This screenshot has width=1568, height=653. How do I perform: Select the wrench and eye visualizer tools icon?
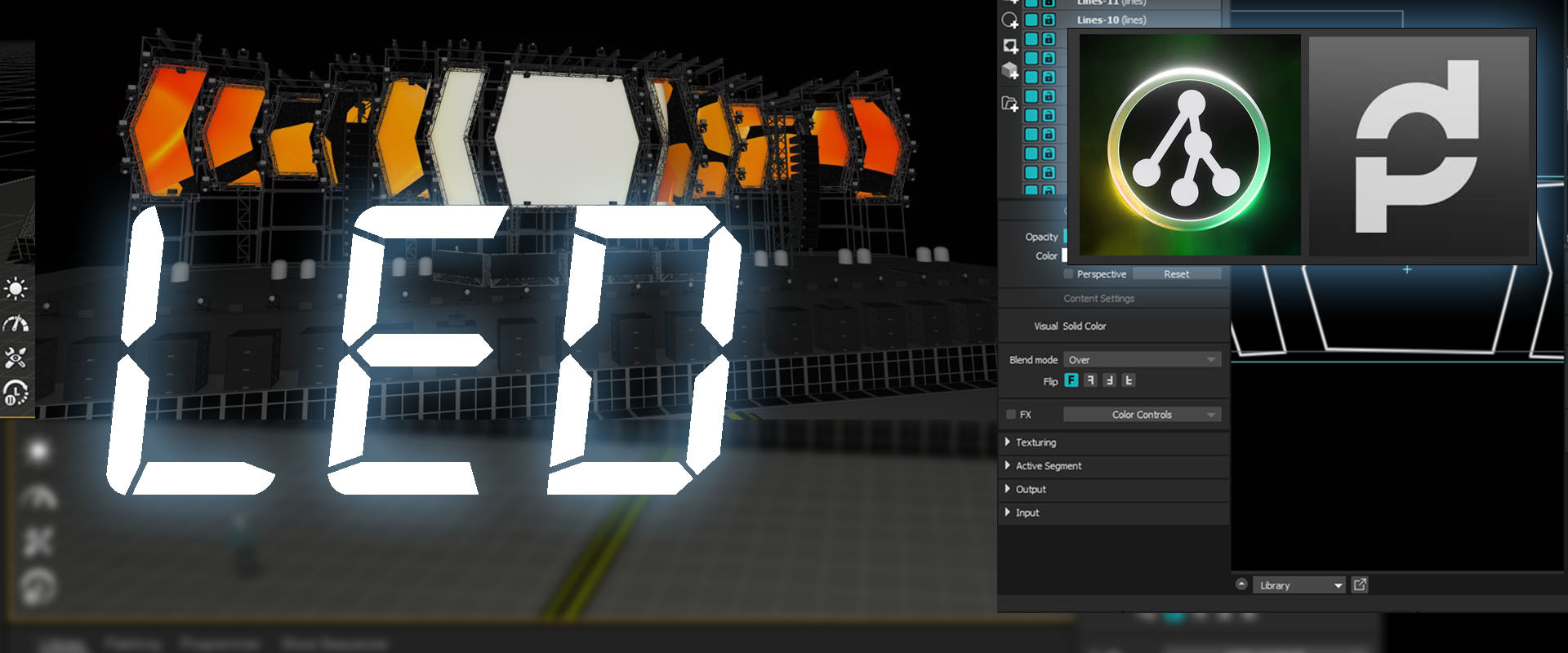[x=16, y=358]
